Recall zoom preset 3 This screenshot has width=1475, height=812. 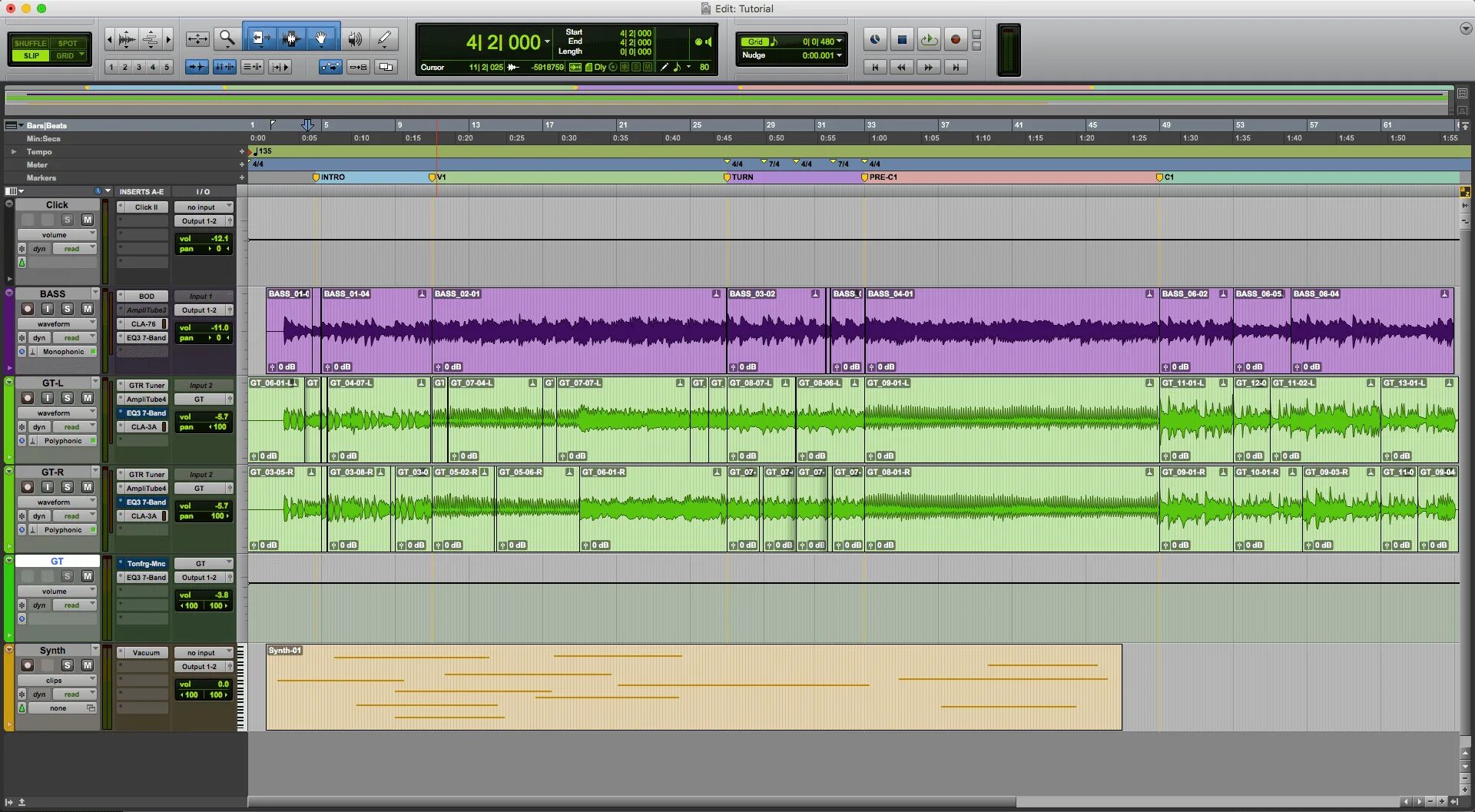click(139, 67)
